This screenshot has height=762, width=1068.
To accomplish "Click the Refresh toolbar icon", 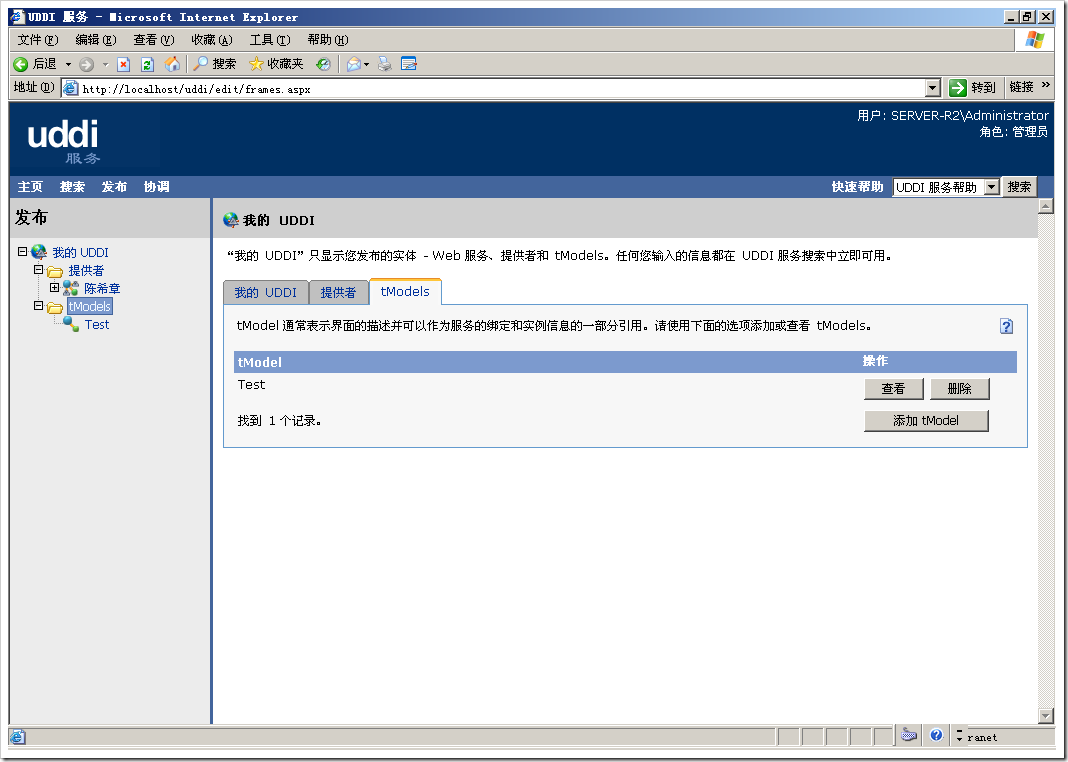I will pos(147,64).
